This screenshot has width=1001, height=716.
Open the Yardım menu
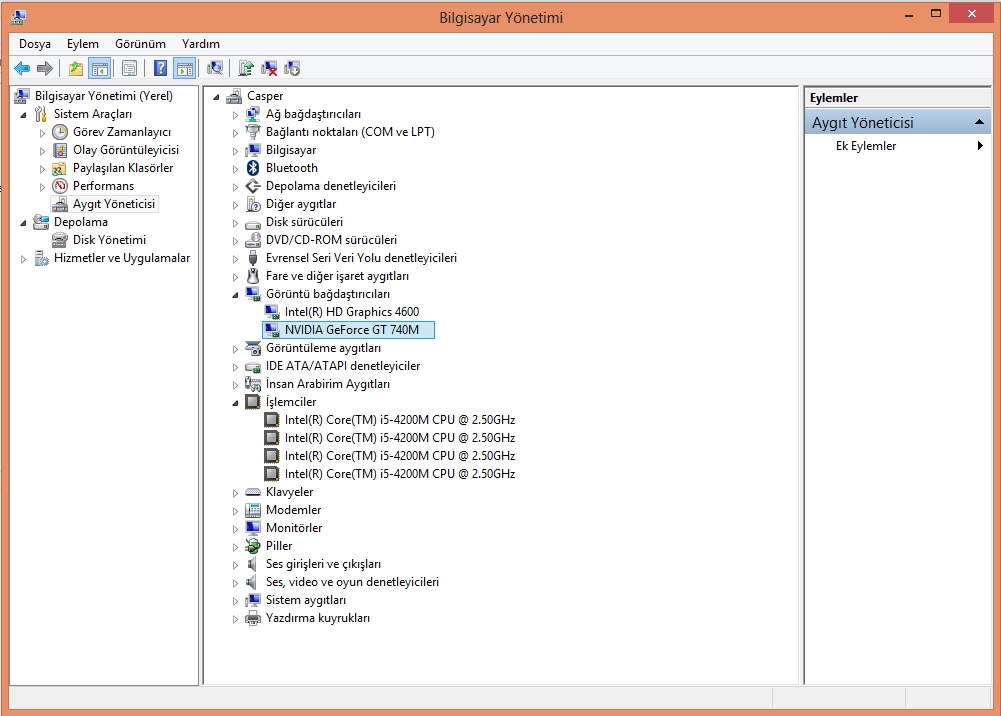[x=200, y=44]
